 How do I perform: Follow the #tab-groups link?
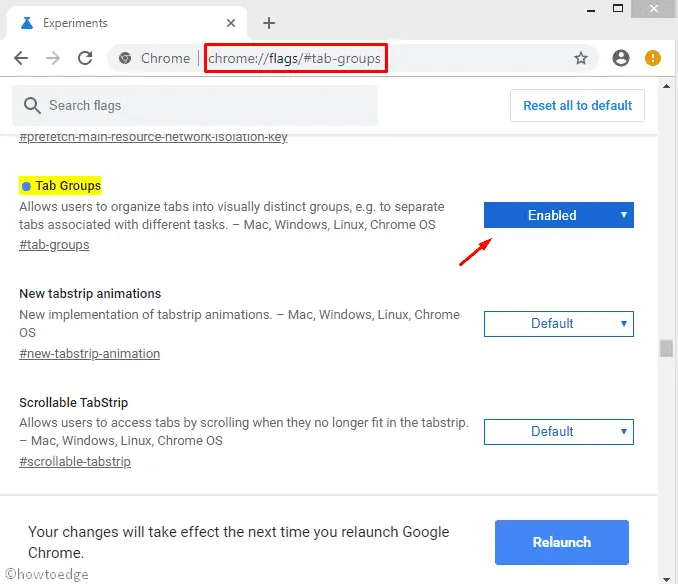click(x=54, y=245)
